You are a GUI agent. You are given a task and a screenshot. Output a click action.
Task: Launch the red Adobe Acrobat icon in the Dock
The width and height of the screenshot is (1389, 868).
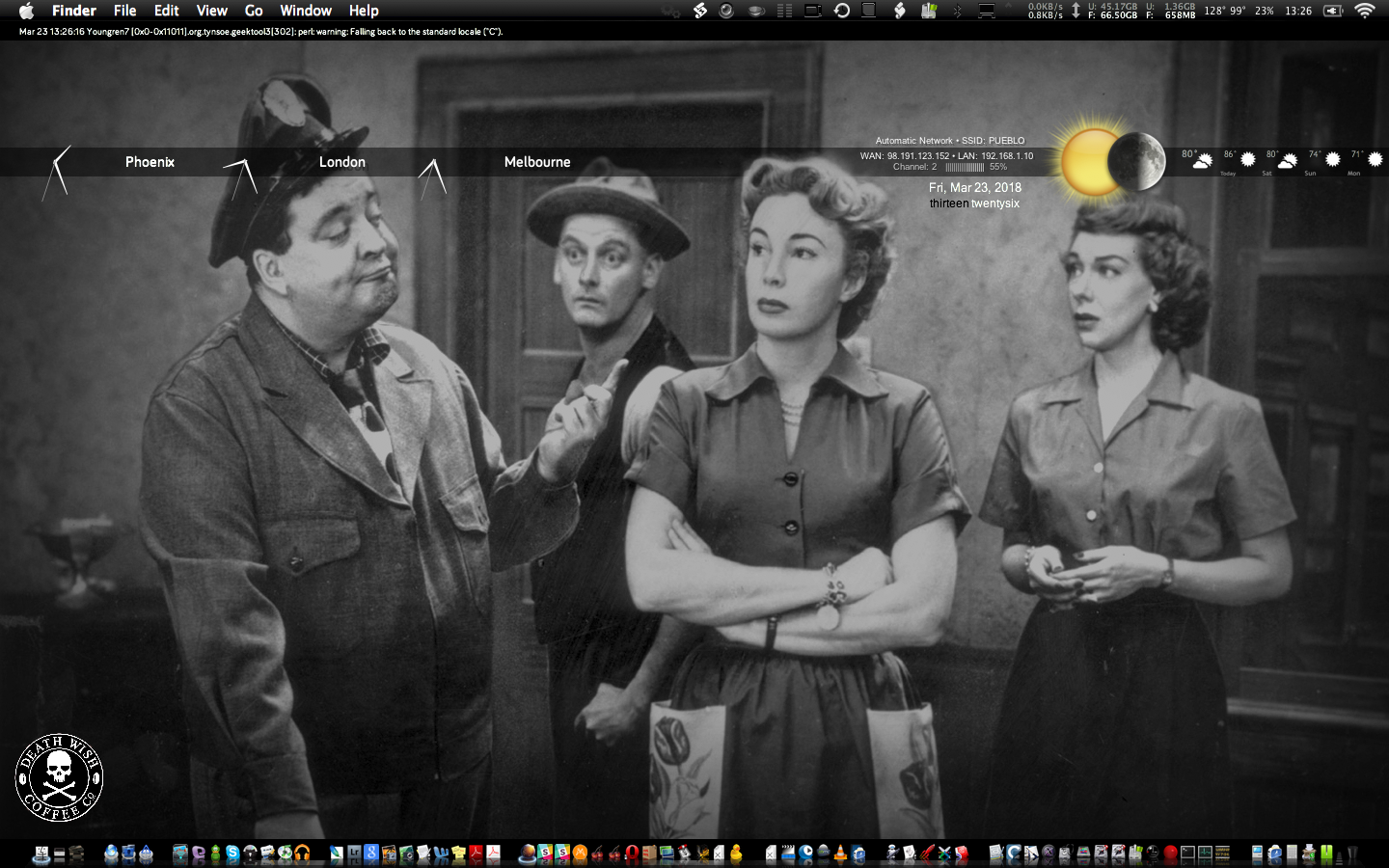477,854
